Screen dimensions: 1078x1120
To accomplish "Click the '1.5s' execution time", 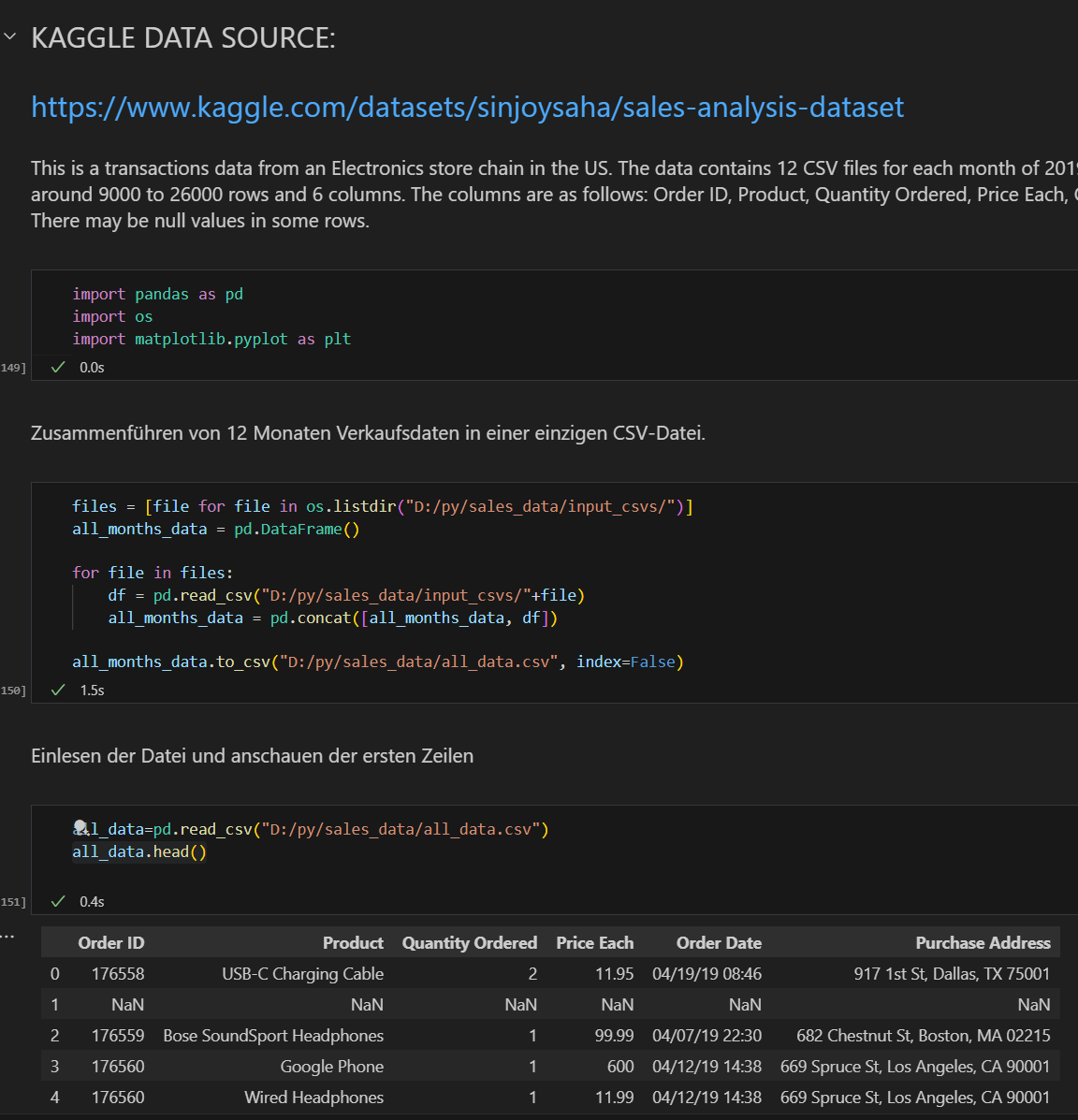I will point(92,690).
